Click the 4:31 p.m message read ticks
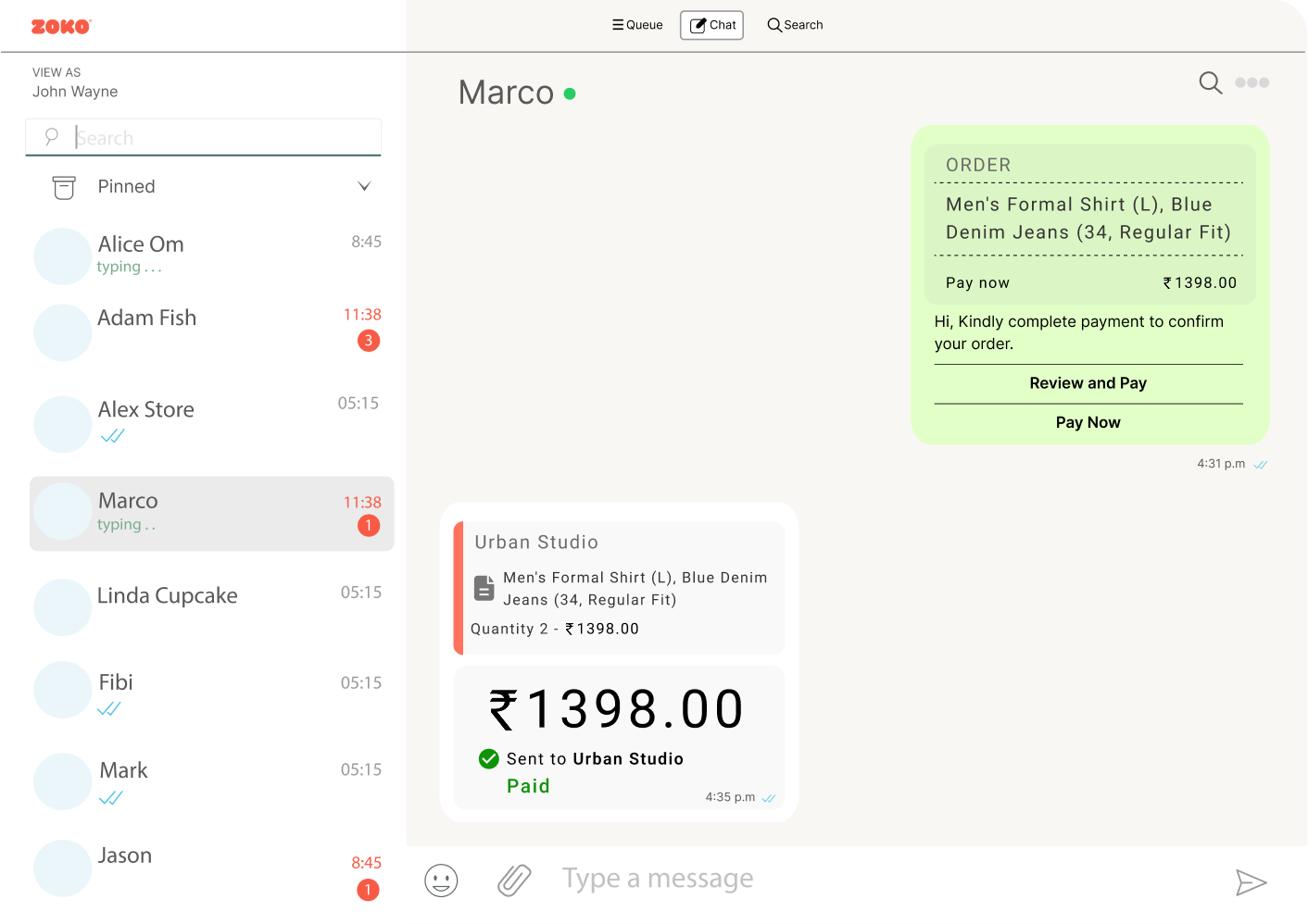 click(1261, 465)
